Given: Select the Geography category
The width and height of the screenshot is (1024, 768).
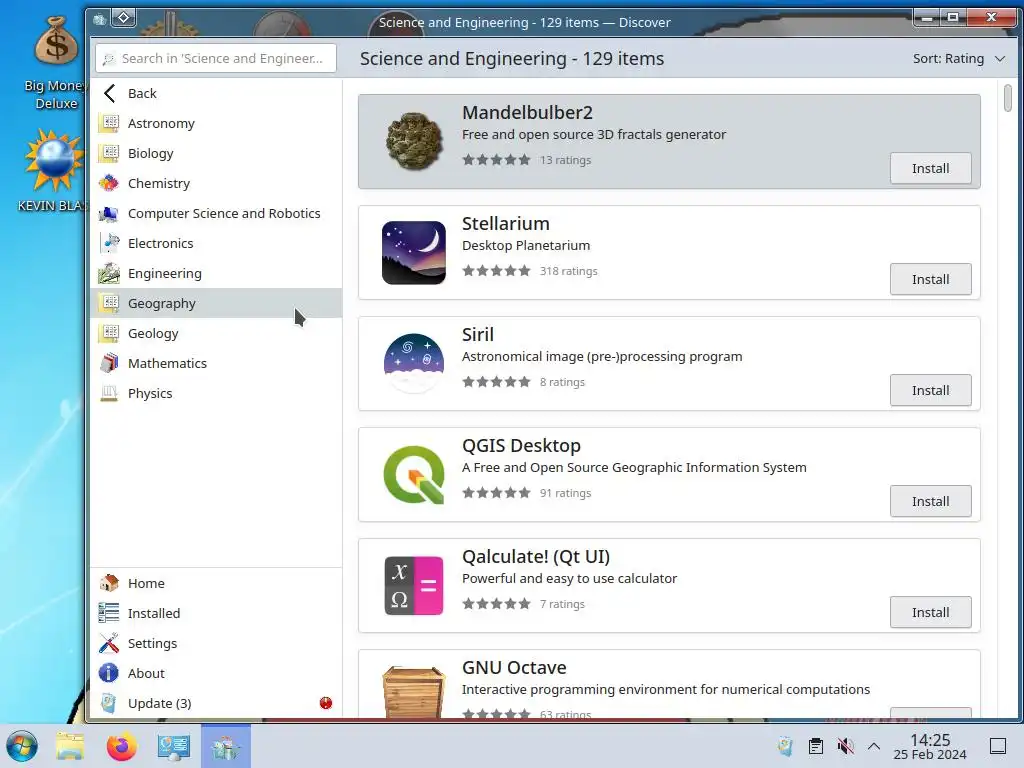Looking at the screenshot, I should pyautogui.click(x=216, y=304).
